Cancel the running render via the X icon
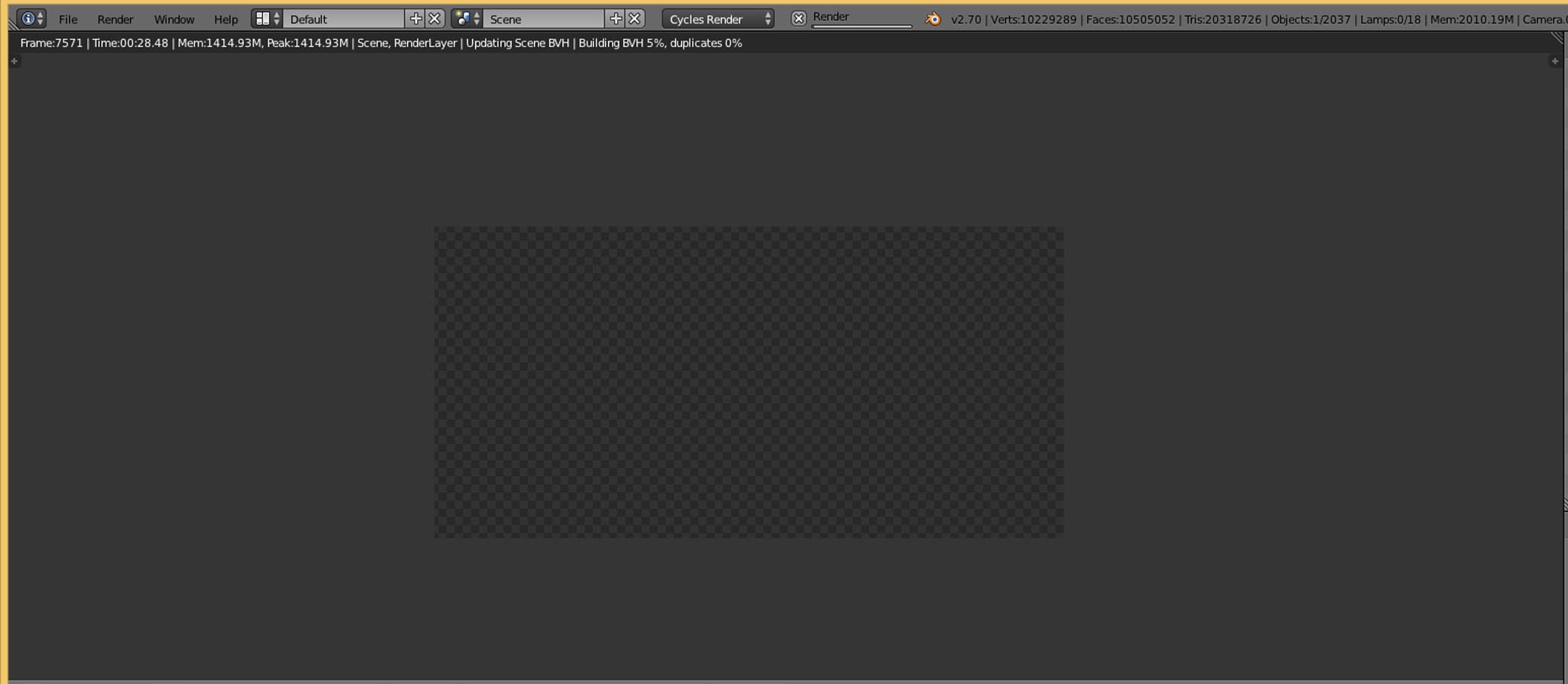 (800, 17)
